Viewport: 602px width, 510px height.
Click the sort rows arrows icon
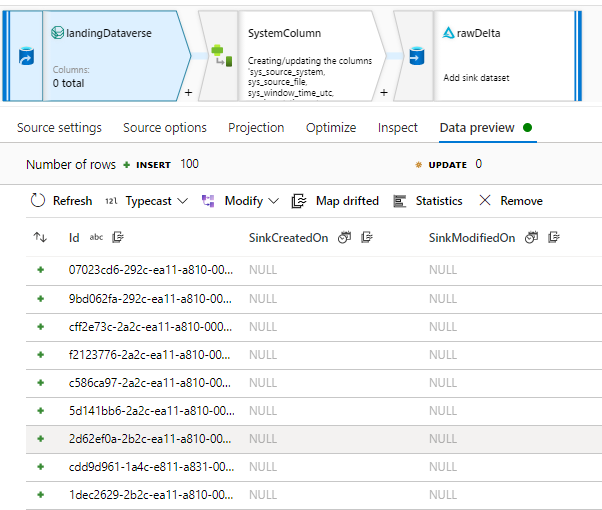[40, 238]
